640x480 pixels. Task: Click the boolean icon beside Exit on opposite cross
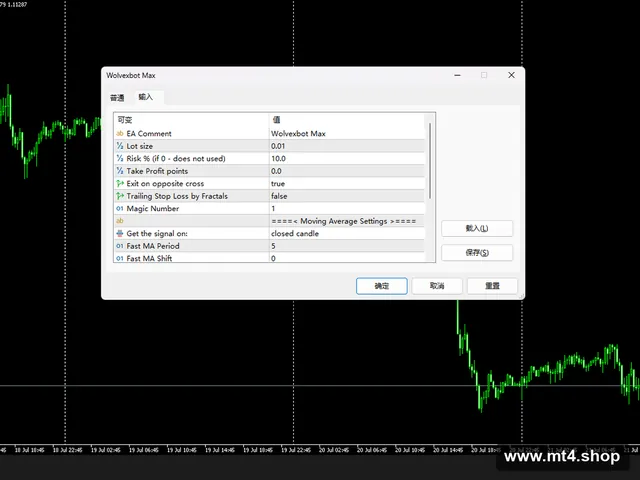[120, 183]
